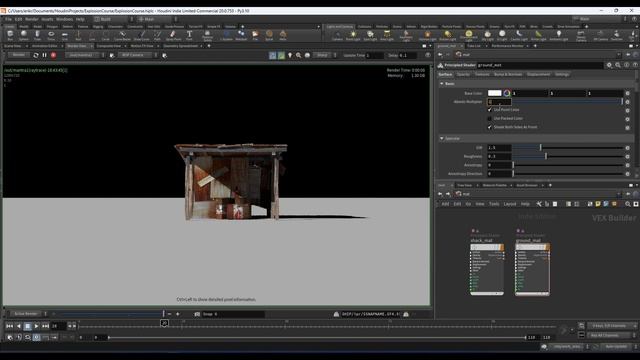Click the Albedo Multiplier input field
640x360 pixels.
coord(499,102)
